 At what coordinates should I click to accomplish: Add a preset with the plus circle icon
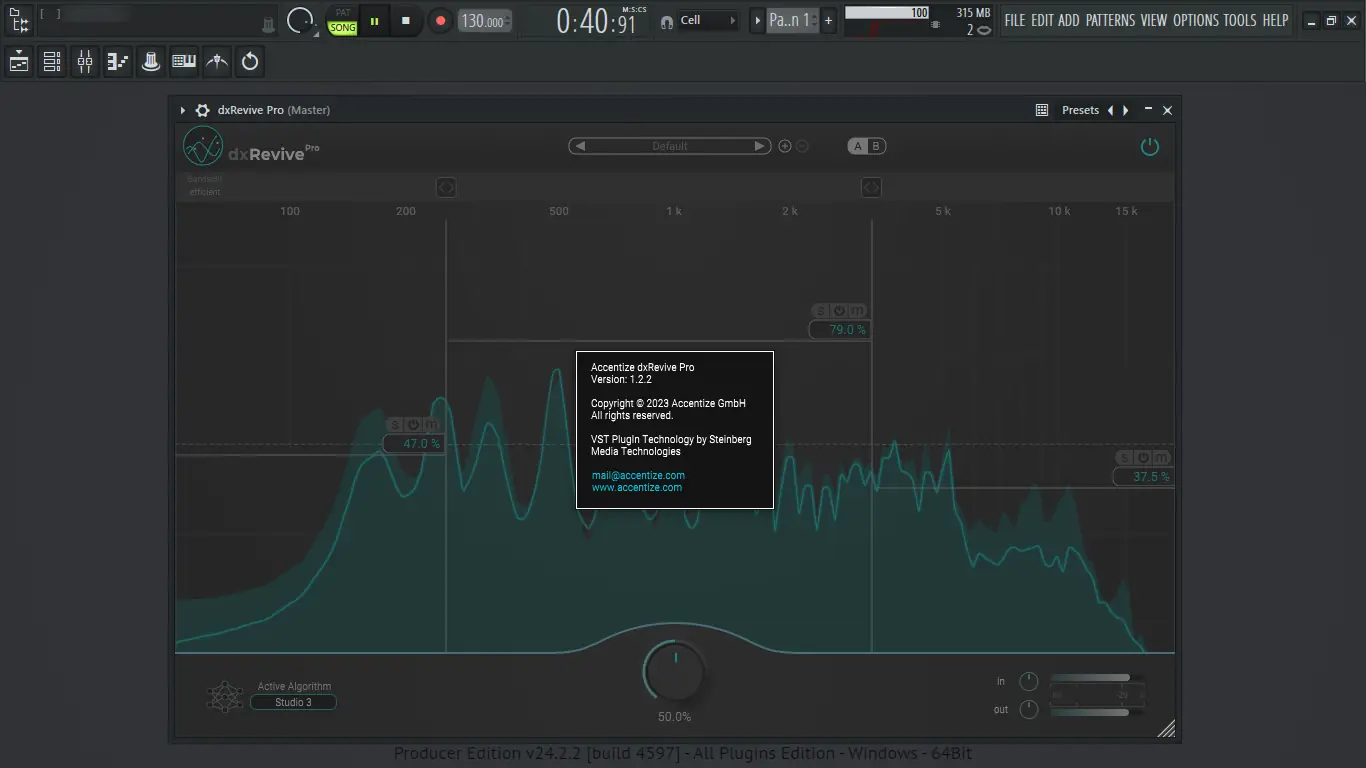[x=785, y=146]
